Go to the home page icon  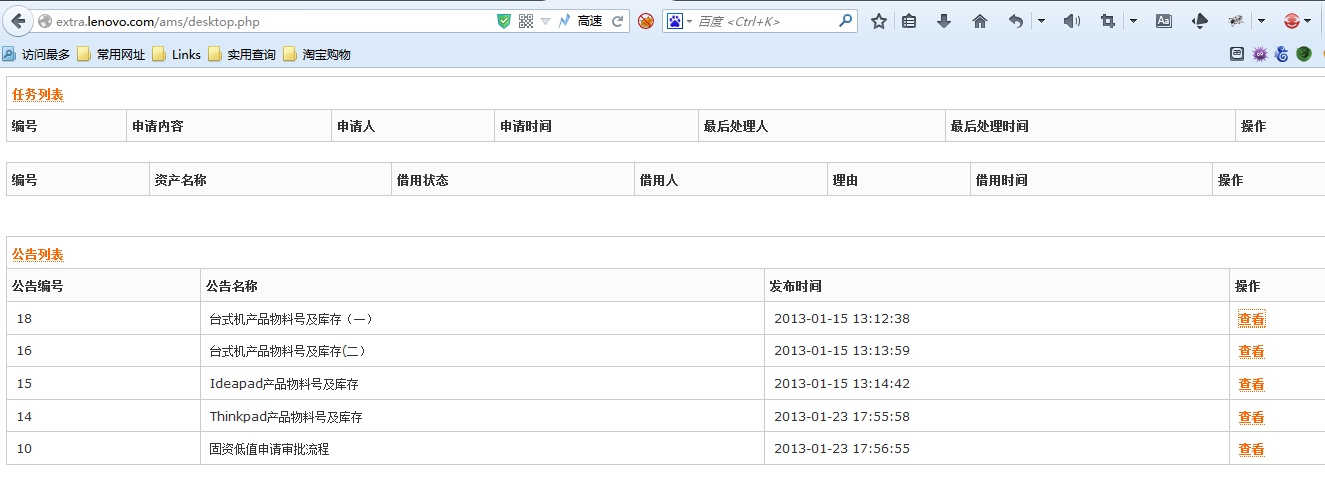click(x=980, y=21)
